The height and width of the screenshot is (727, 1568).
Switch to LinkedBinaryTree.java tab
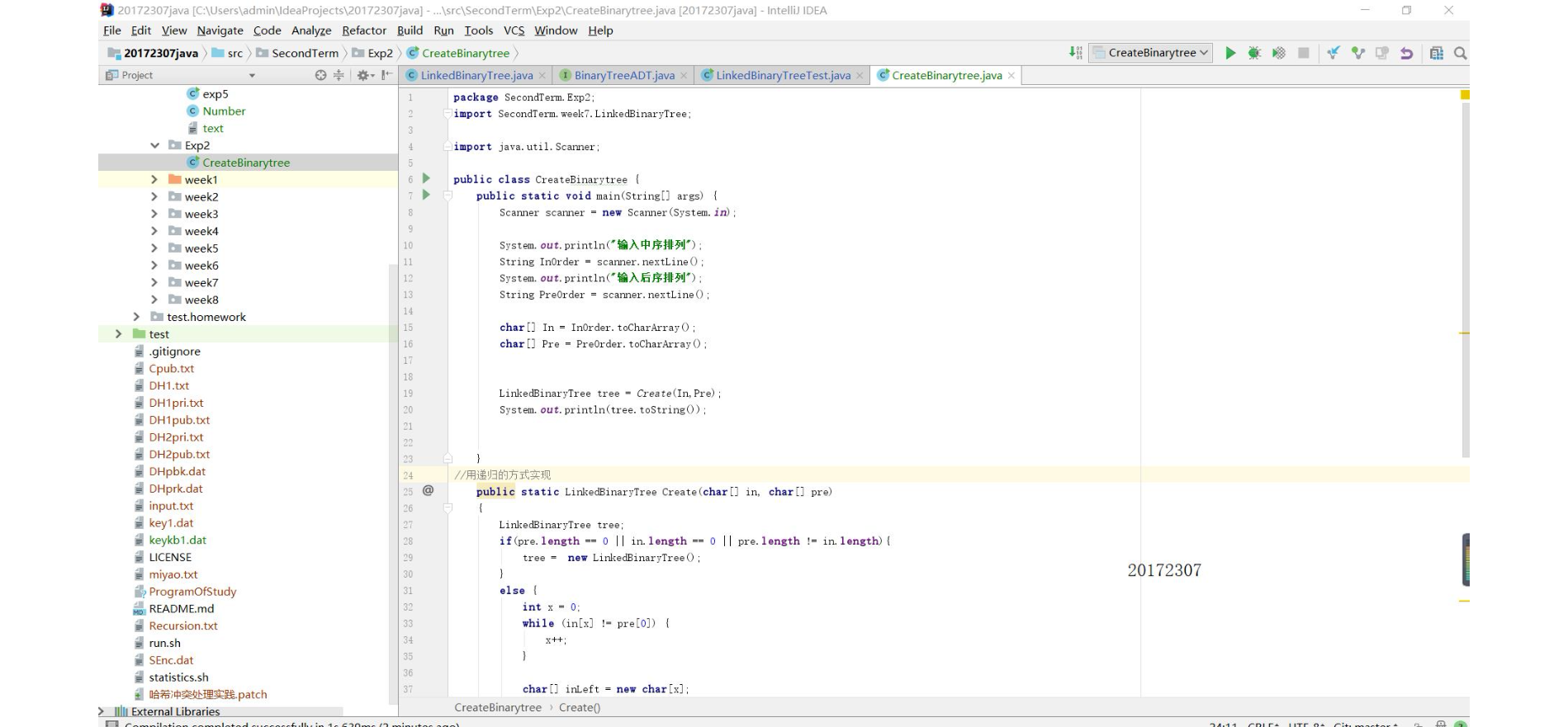(476, 76)
